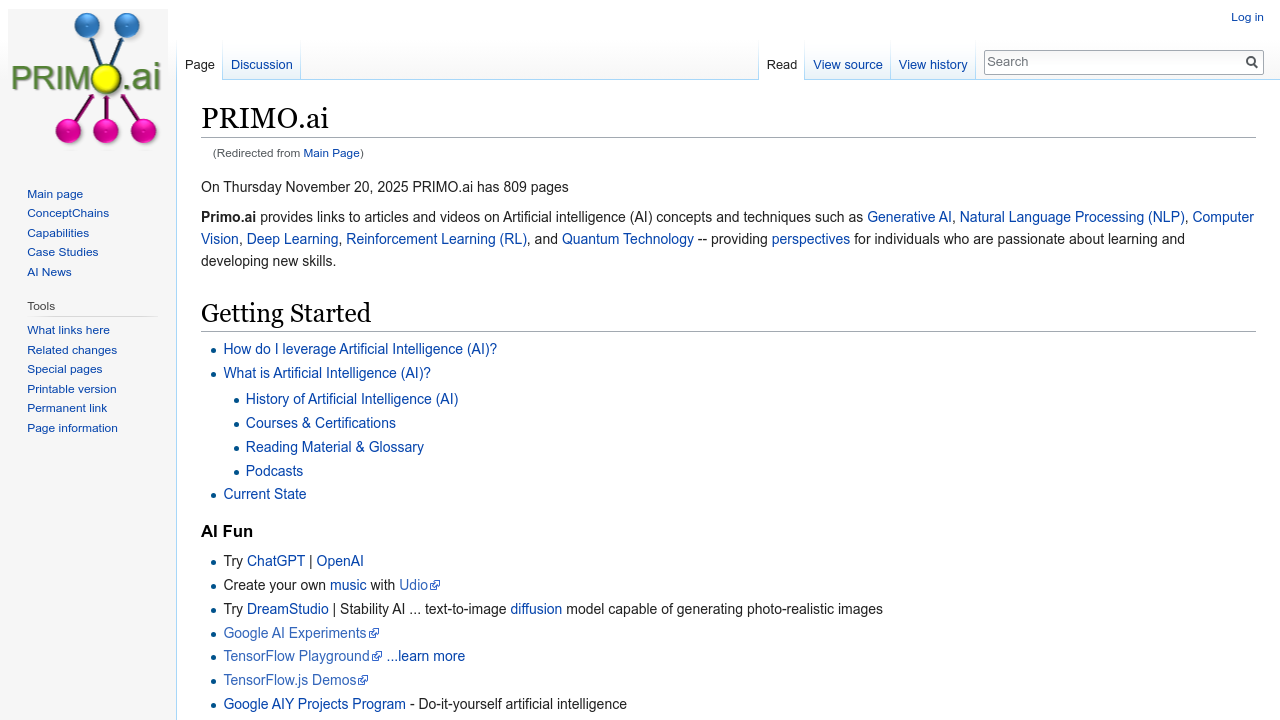The height and width of the screenshot is (720, 1280).
Task: Click inside the Search input field
Action: pyautogui.click(x=1113, y=62)
